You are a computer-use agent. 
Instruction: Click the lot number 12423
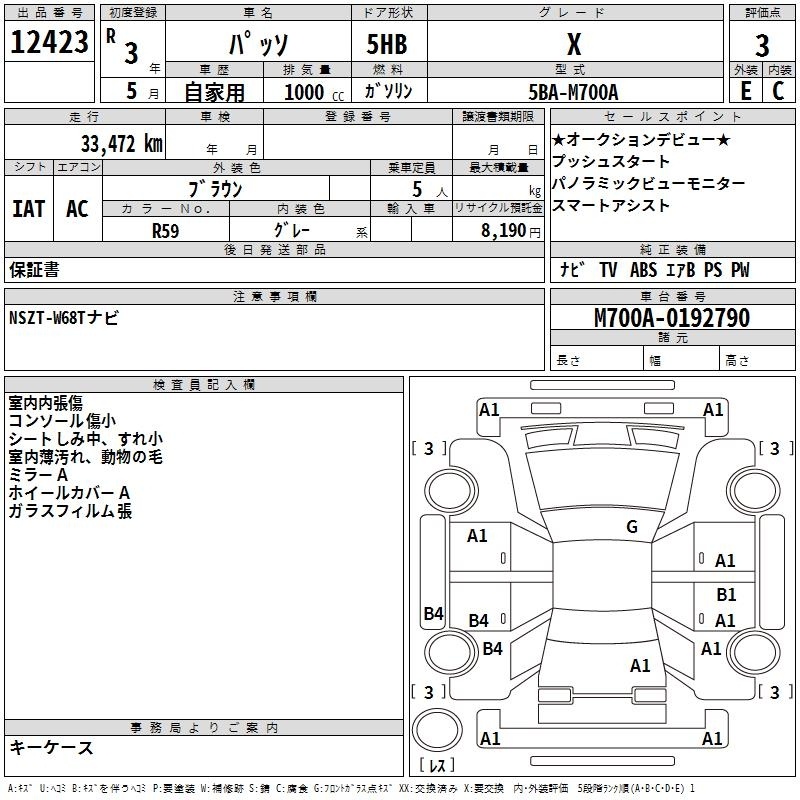49,42
